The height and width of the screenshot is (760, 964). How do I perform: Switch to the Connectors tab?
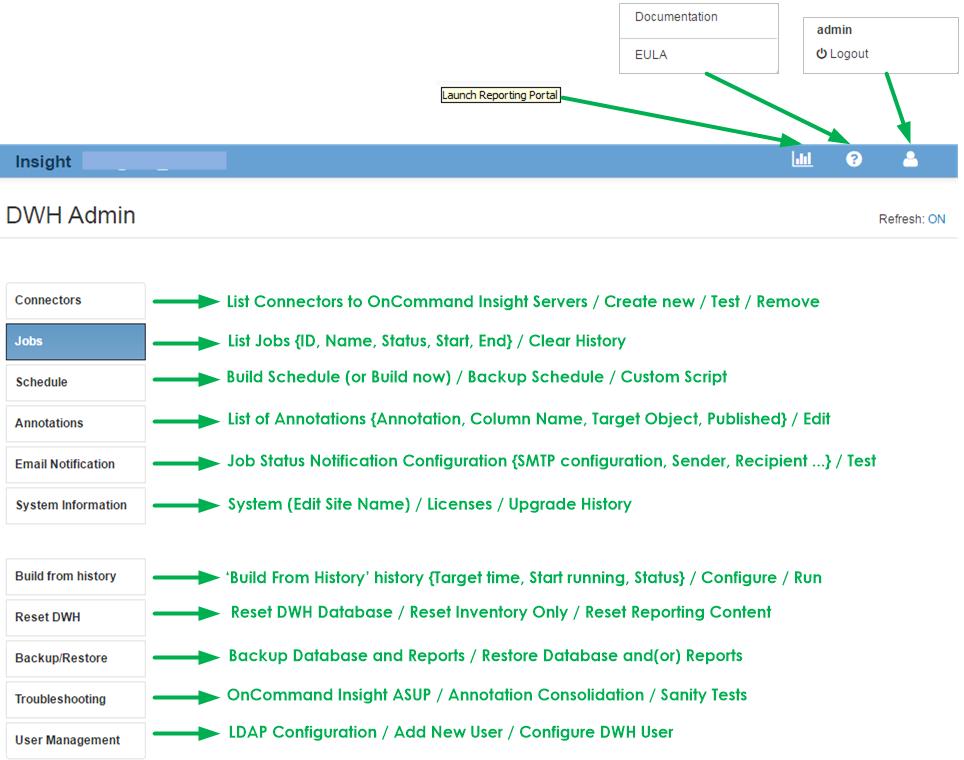[x=75, y=300]
